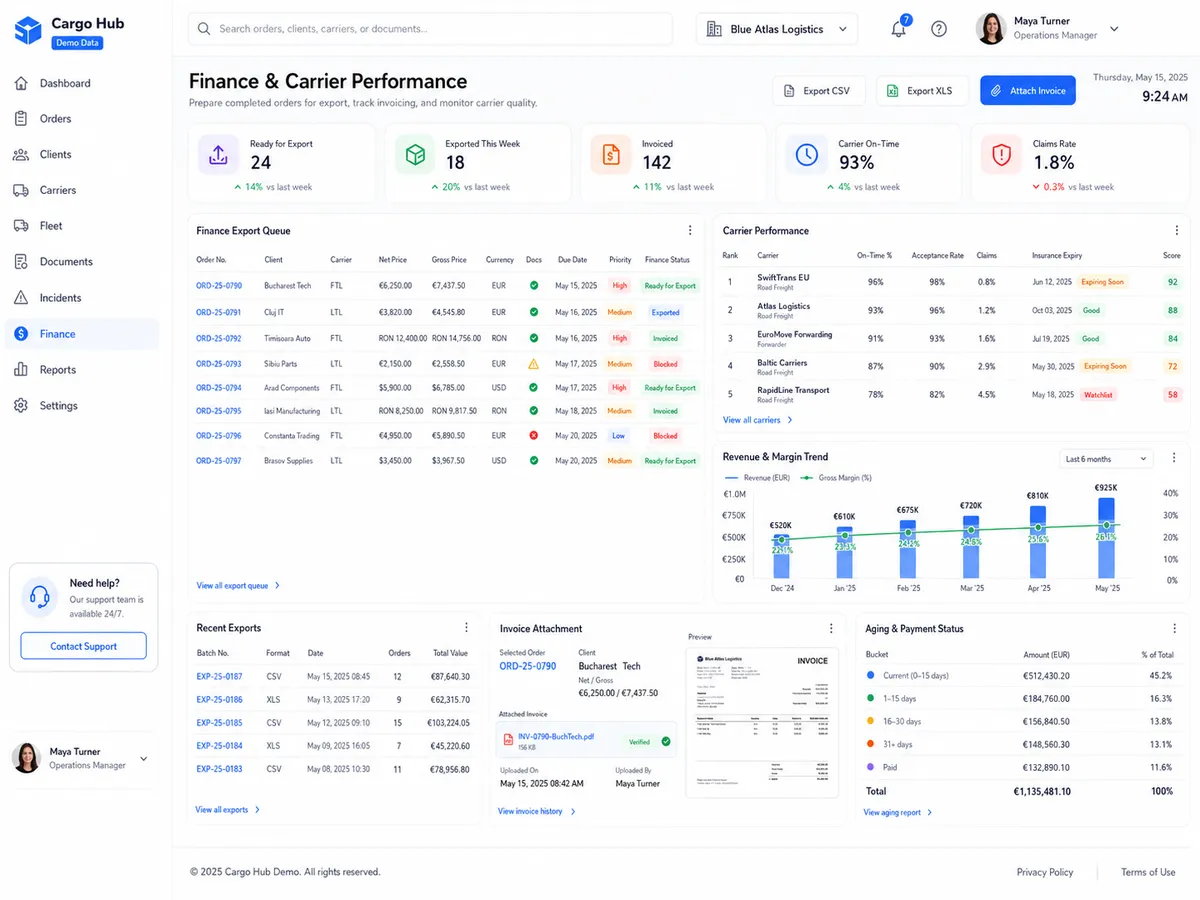Open Carrier Performance panel kebab menu
The height and width of the screenshot is (900, 1200).
[x=1174, y=231]
